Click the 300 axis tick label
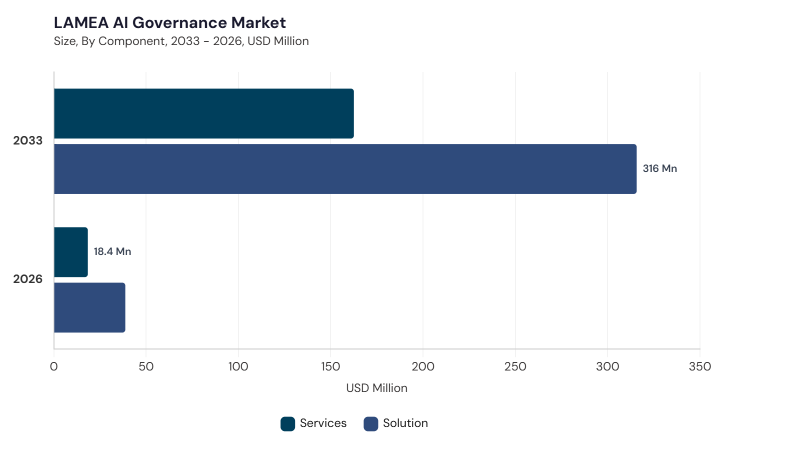 (x=608, y=366)
